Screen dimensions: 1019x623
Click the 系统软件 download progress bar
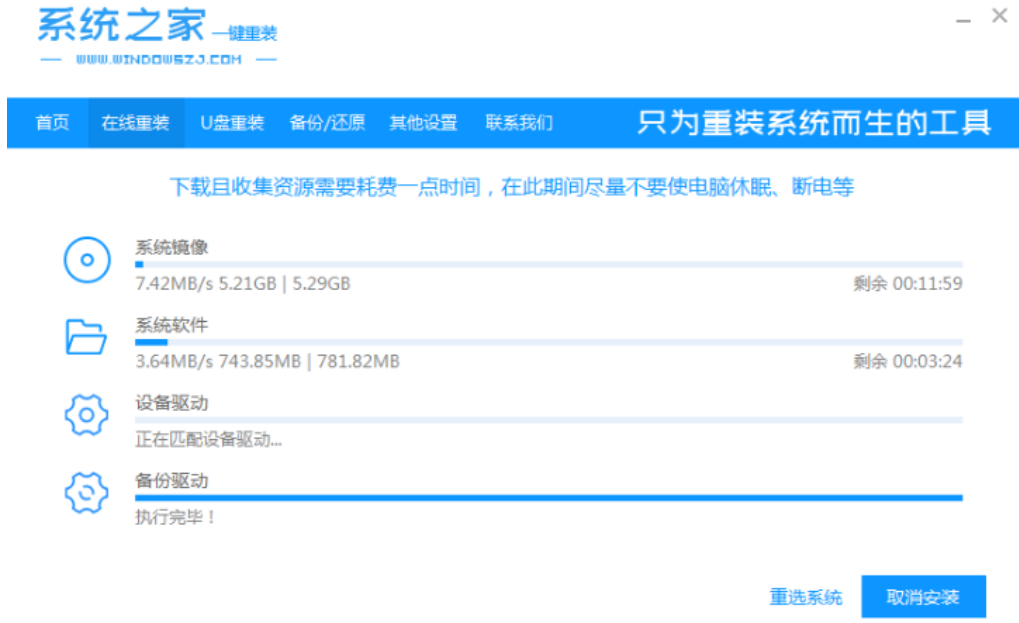pos(548,342)
